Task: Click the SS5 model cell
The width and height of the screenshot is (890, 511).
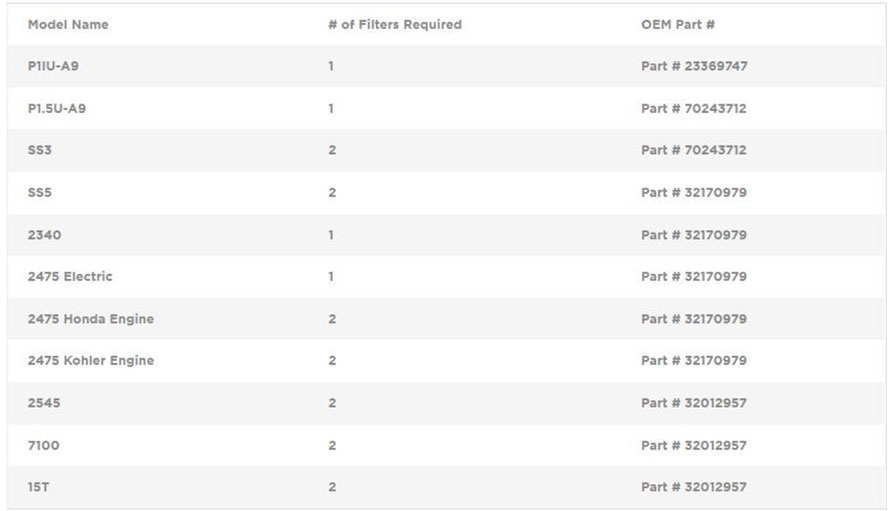Action: 40,192
